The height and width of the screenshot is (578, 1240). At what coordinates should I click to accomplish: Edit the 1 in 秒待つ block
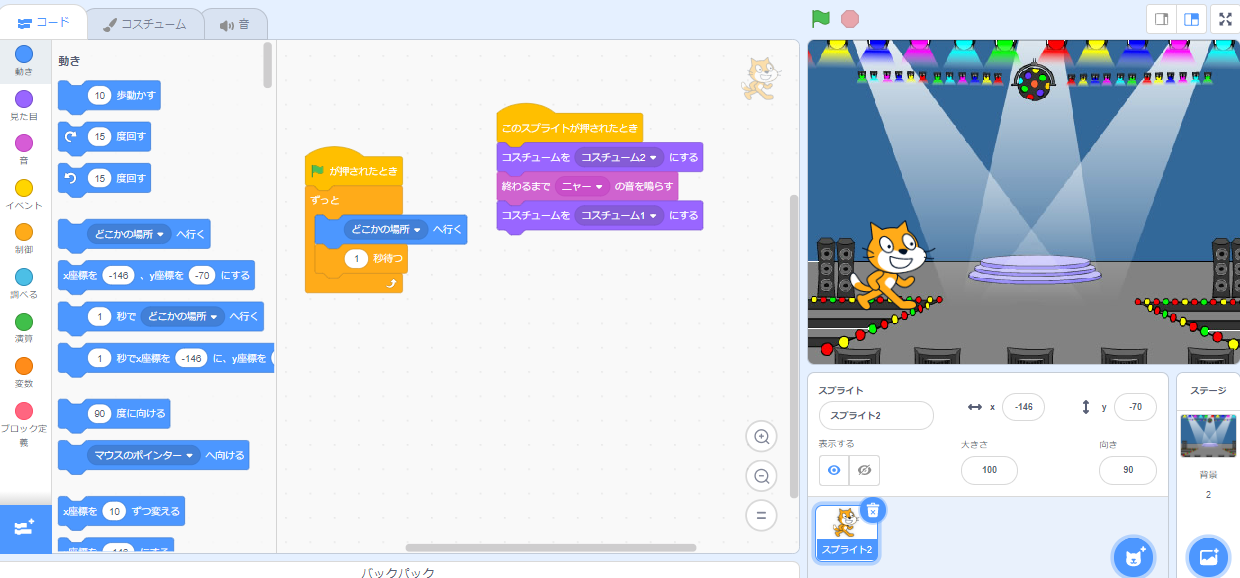(357, 259)
